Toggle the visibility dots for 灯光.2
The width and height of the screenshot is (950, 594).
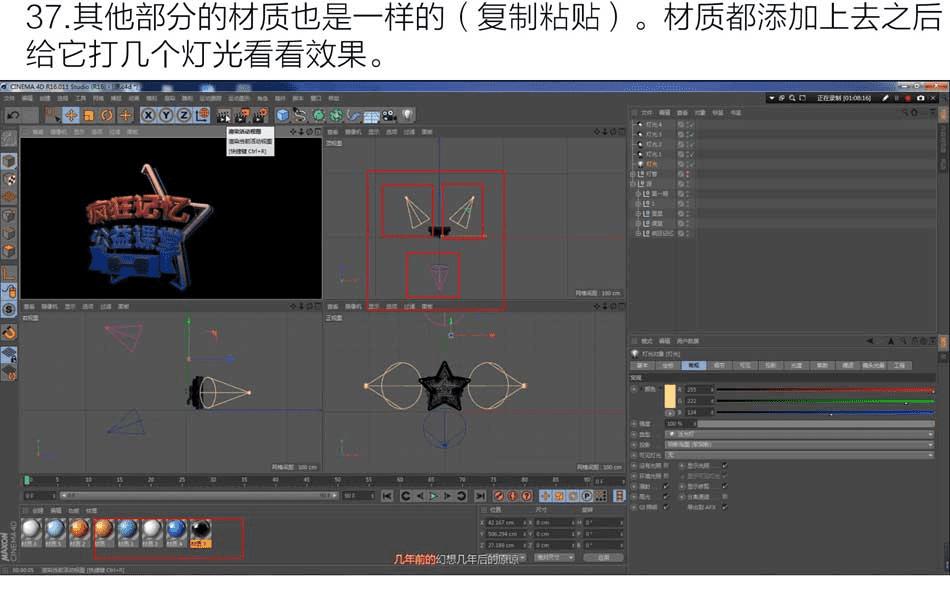click(x=686, y=144)
